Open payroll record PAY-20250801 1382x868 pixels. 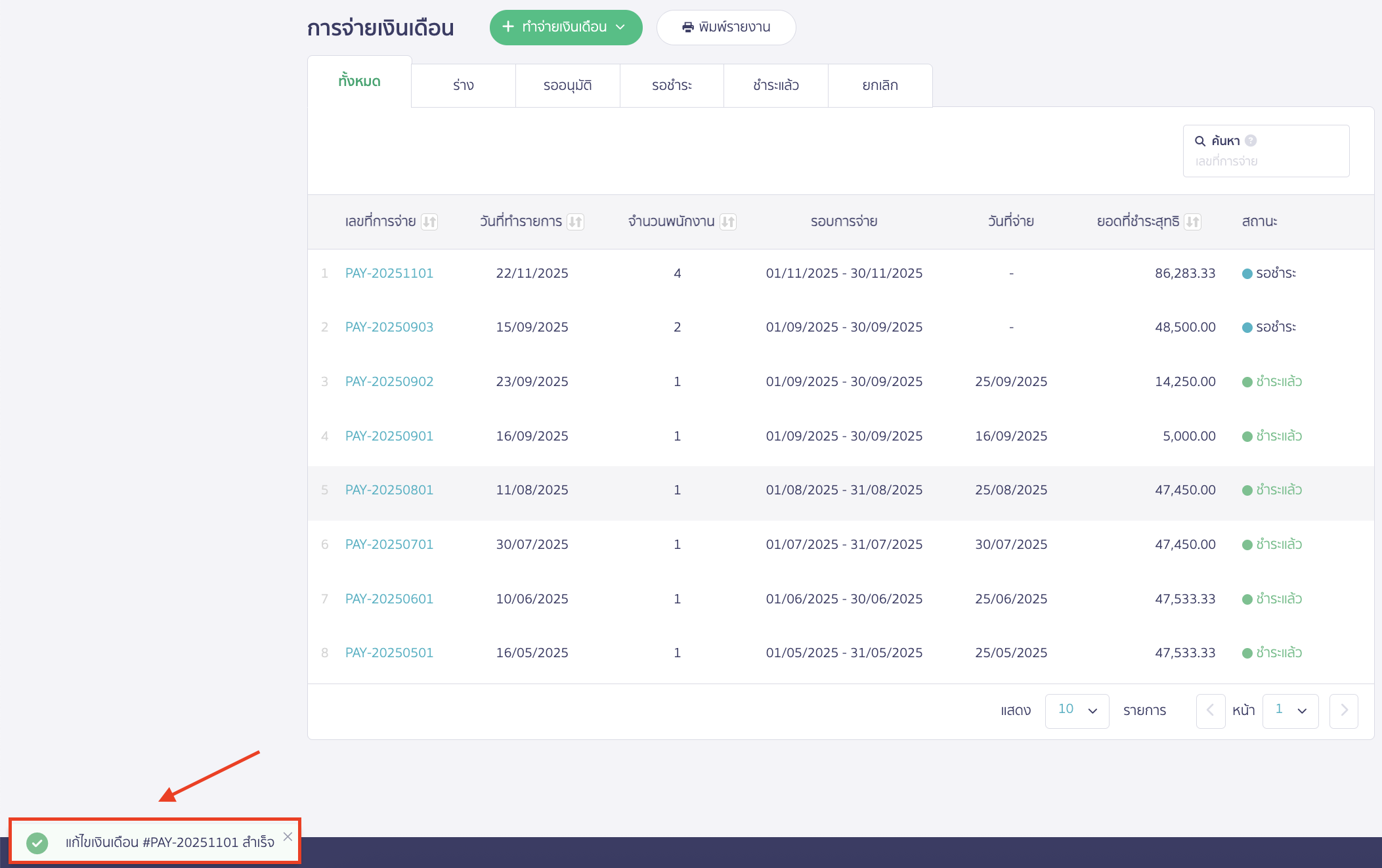coord(389,490)
